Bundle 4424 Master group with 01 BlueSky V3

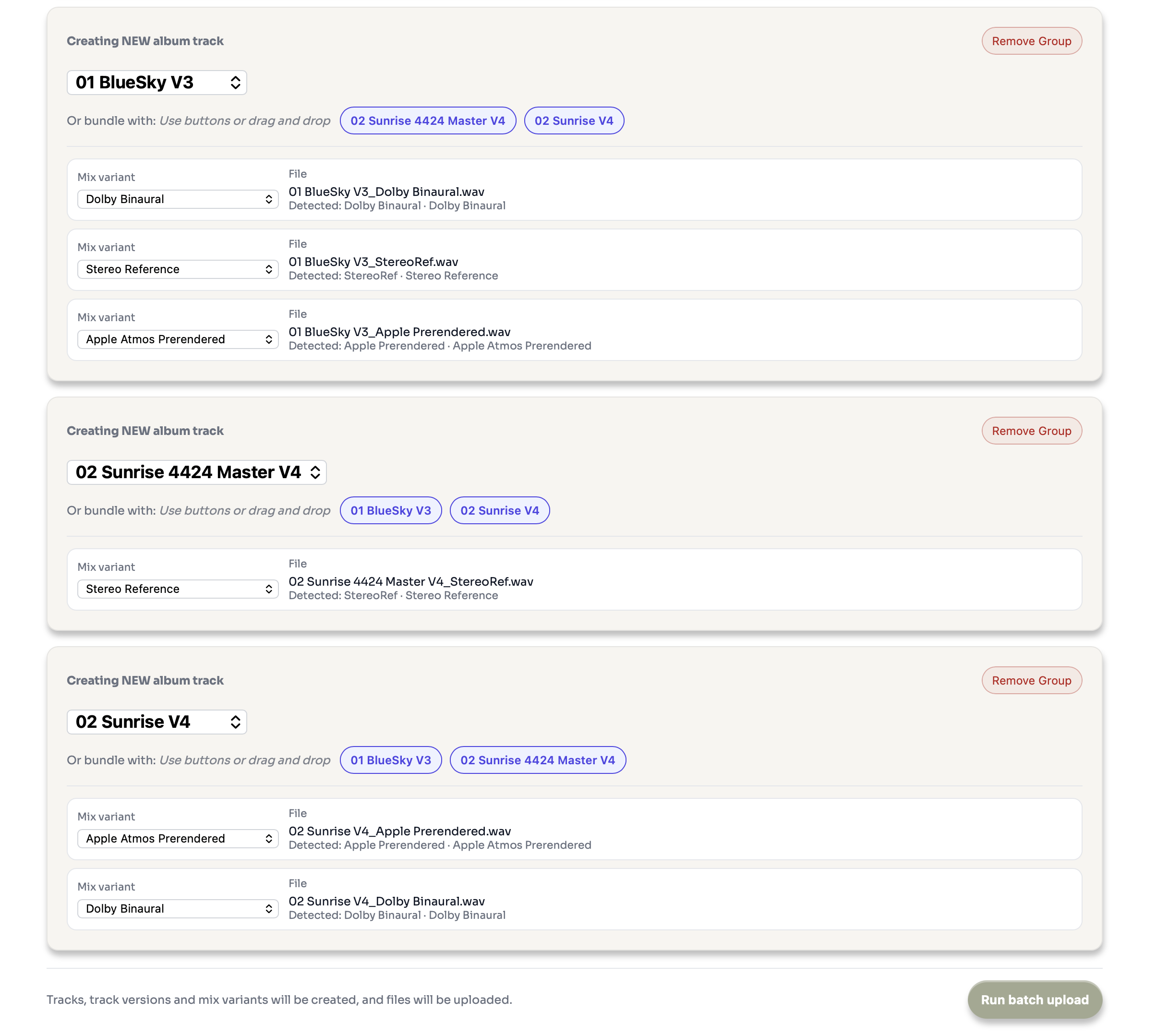(390, 511)
